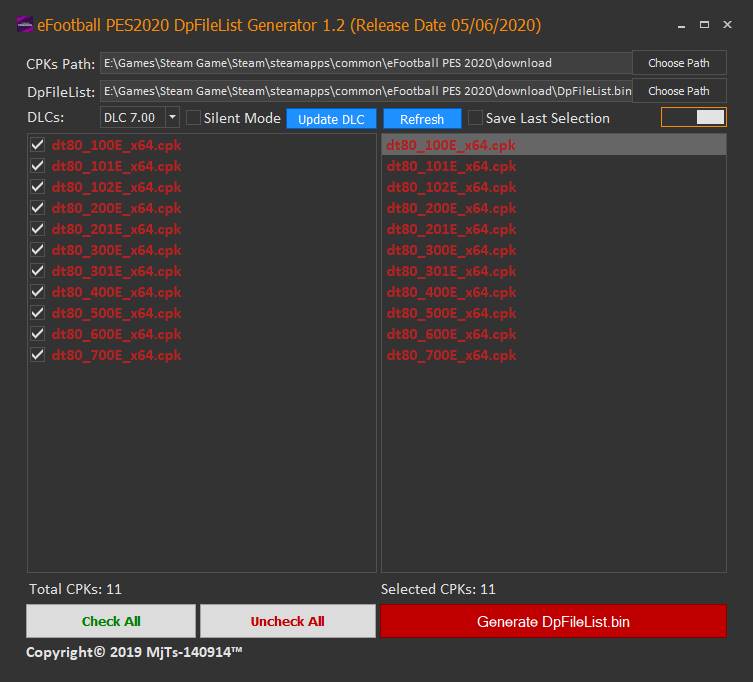Enable the Save Last Selection checkbox
This screenshot has height=682, width=753.
click(x=475, y=118)
